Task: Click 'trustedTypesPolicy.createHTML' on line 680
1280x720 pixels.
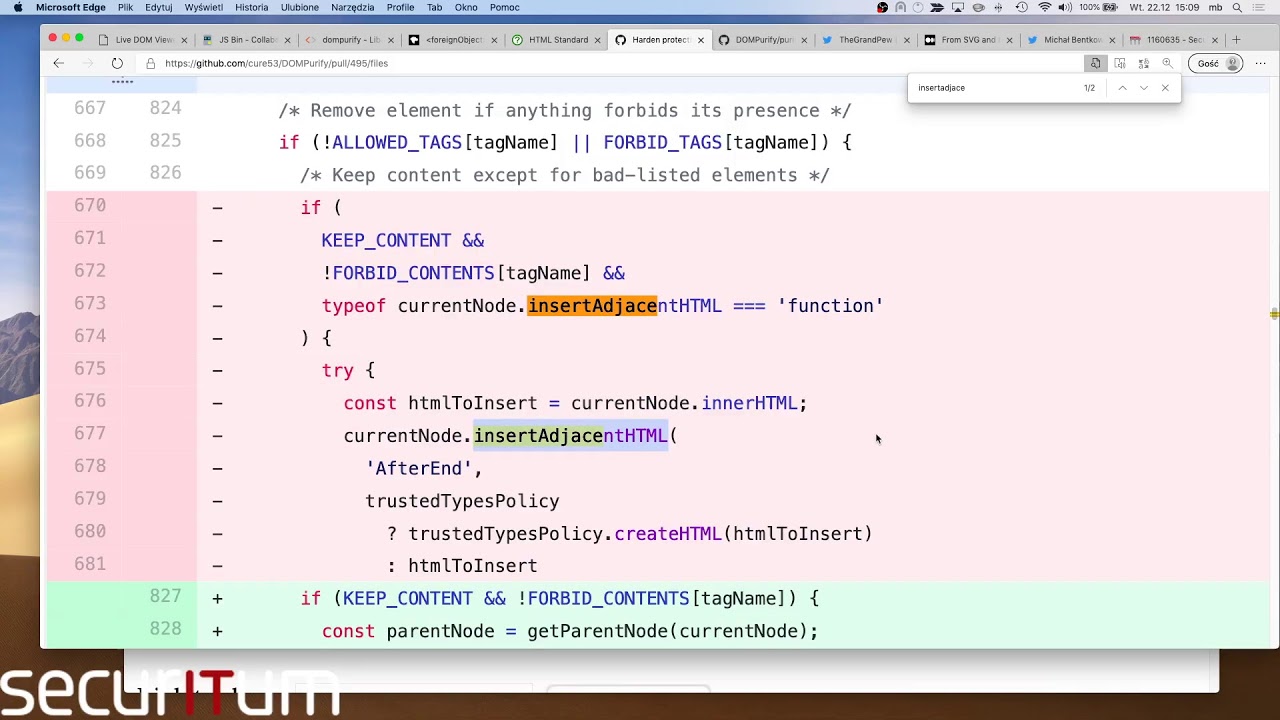Action: (565, 533)
